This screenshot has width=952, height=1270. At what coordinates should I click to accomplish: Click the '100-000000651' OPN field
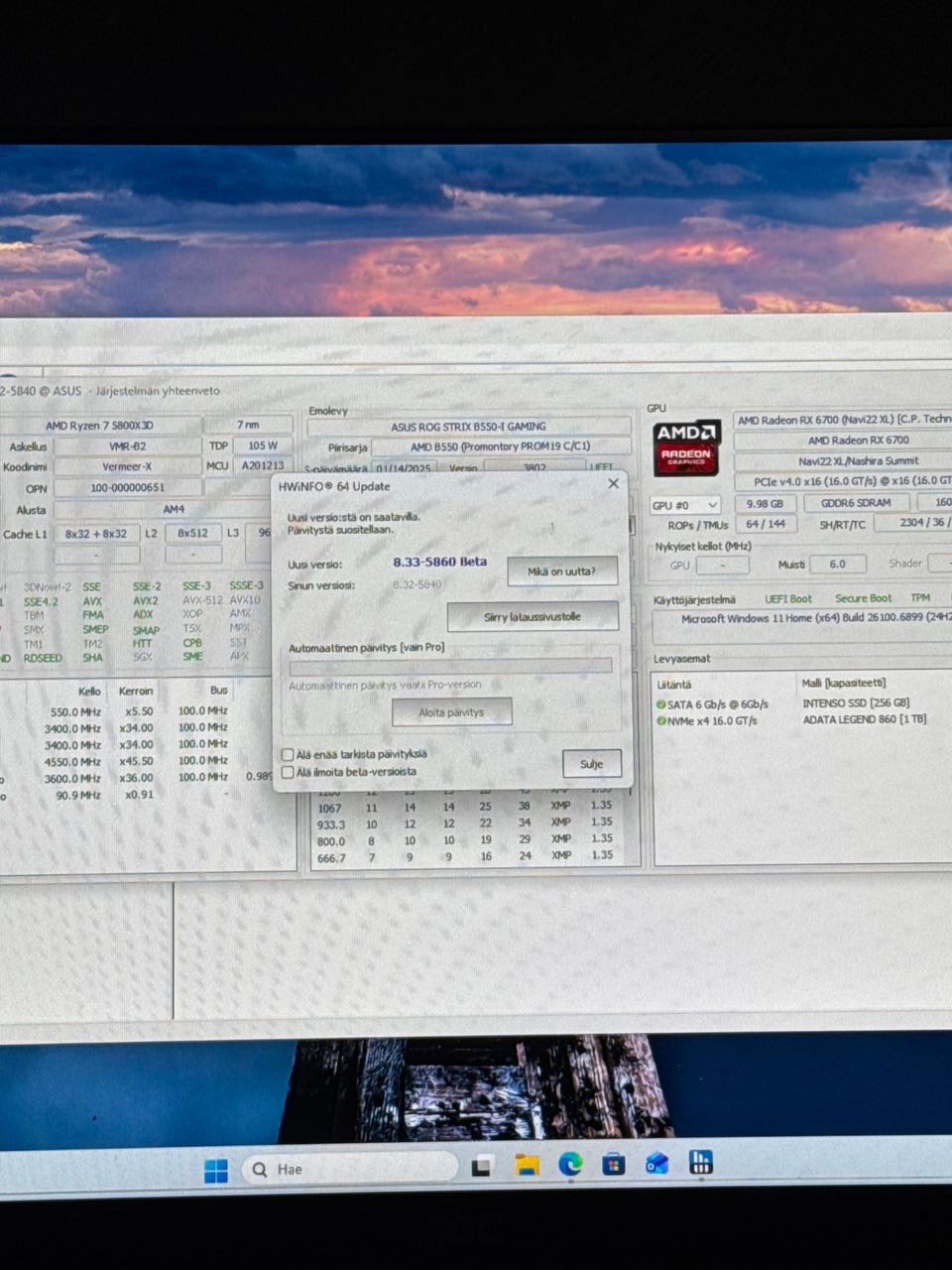[x=127, y=488]
